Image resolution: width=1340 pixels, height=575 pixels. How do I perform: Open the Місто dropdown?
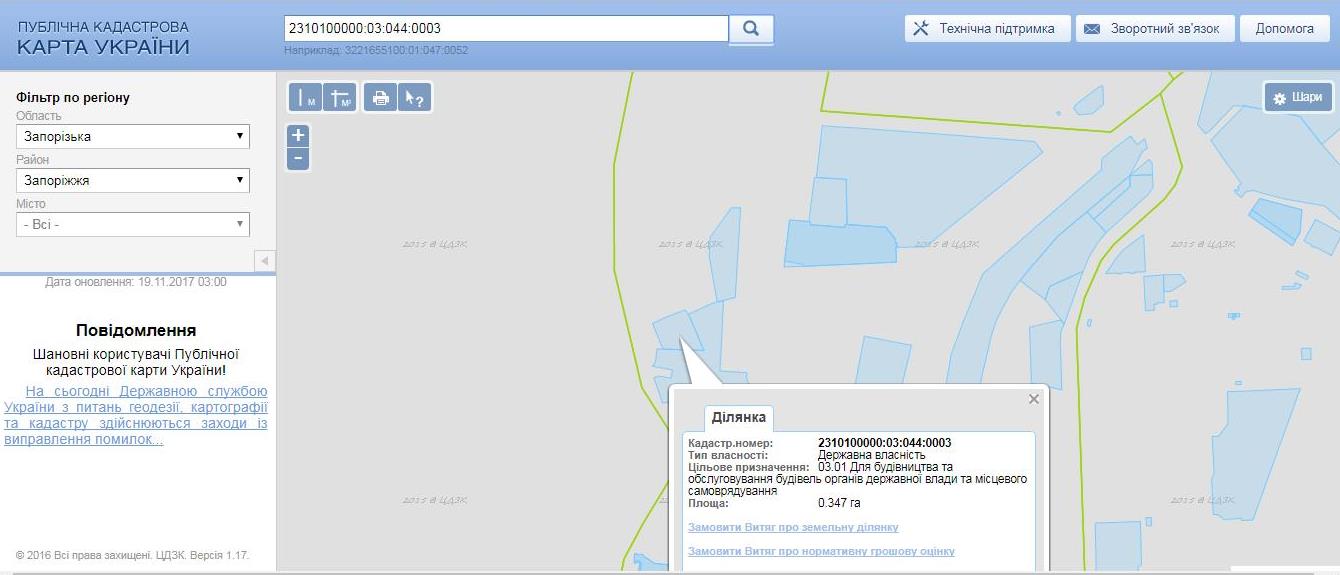(x=133, y=225)
